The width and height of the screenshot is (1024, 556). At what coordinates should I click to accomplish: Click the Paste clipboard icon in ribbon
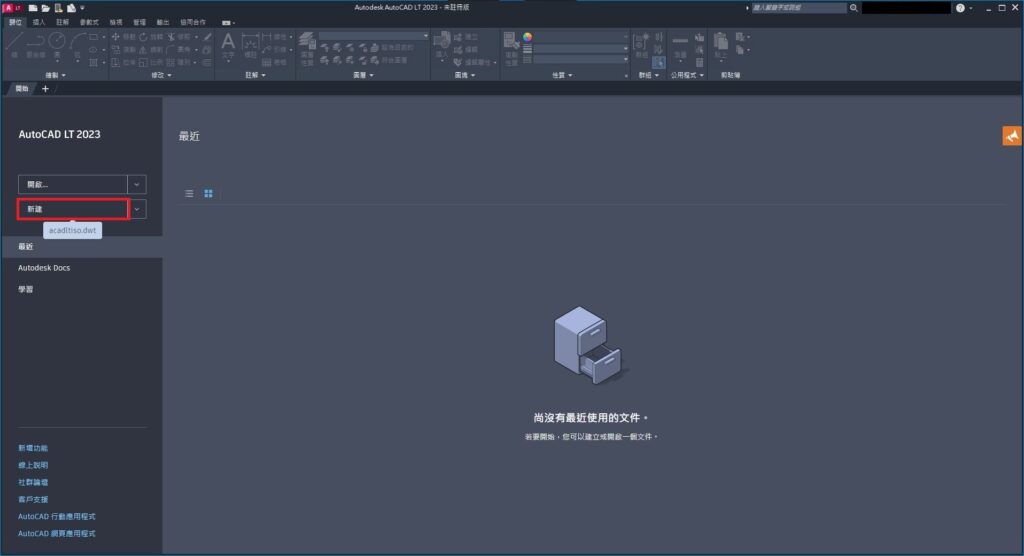720,42
